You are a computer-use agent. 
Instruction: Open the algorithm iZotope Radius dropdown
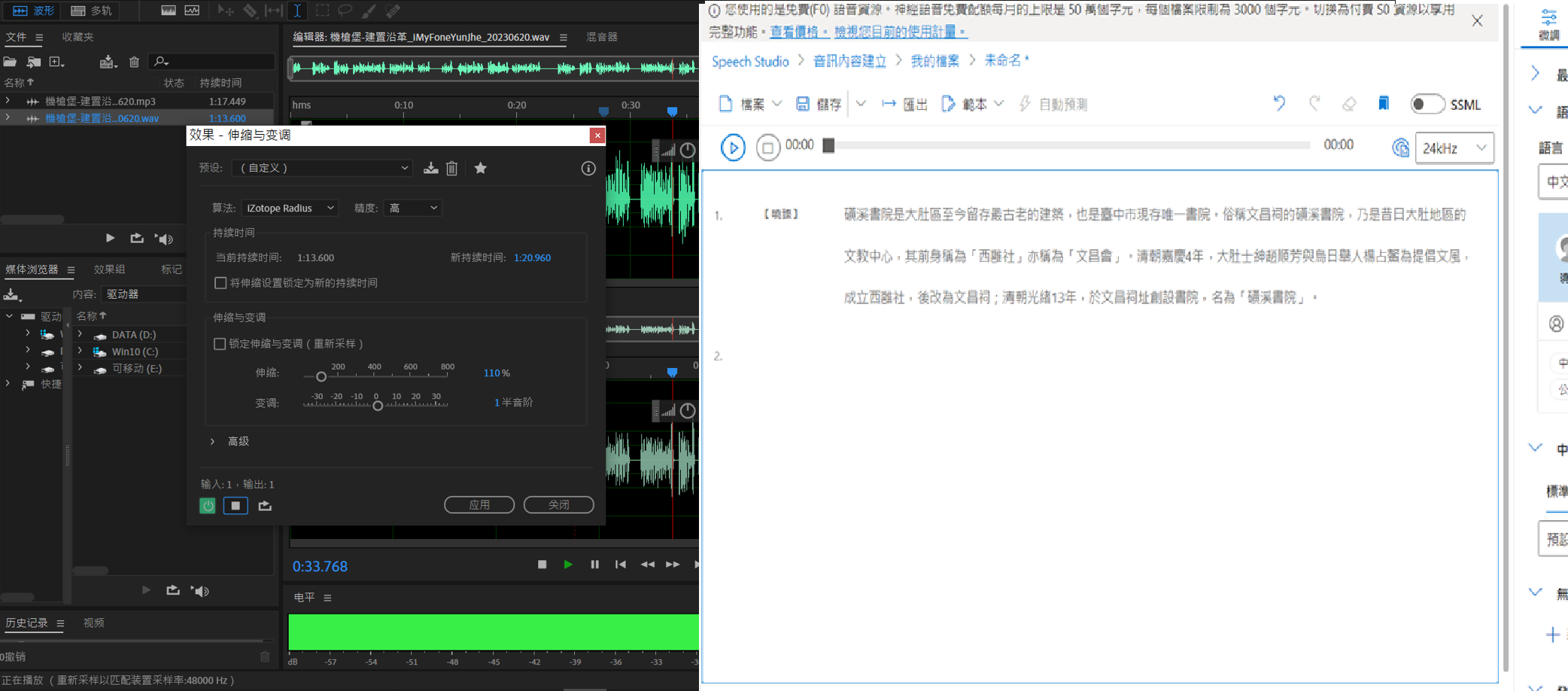tap(290, 208)
